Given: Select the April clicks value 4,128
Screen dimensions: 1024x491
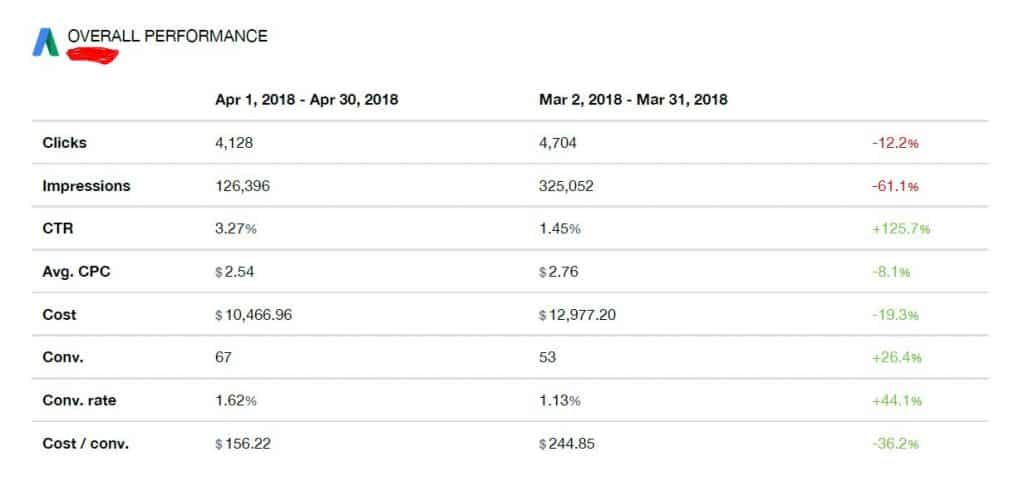Looking at the screenshot, I should click(234, 142).
